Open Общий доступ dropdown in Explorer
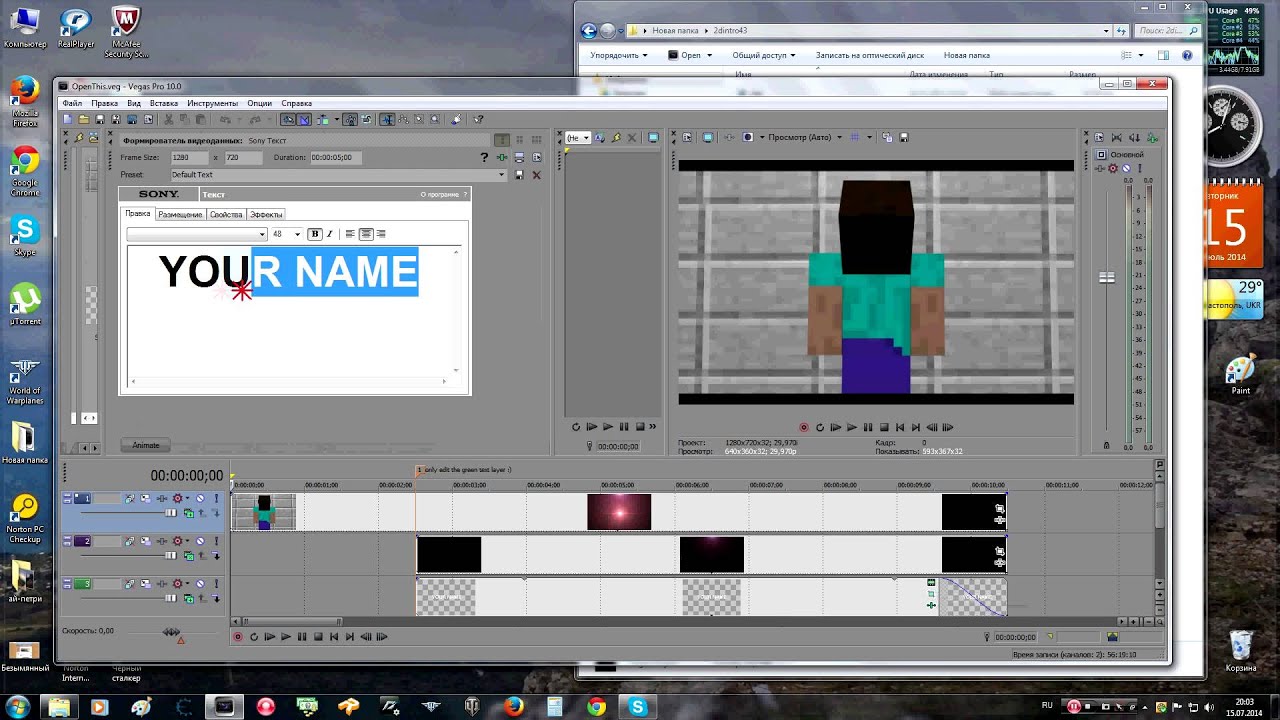Screen dimensions: 1280x720 [764, 56]
